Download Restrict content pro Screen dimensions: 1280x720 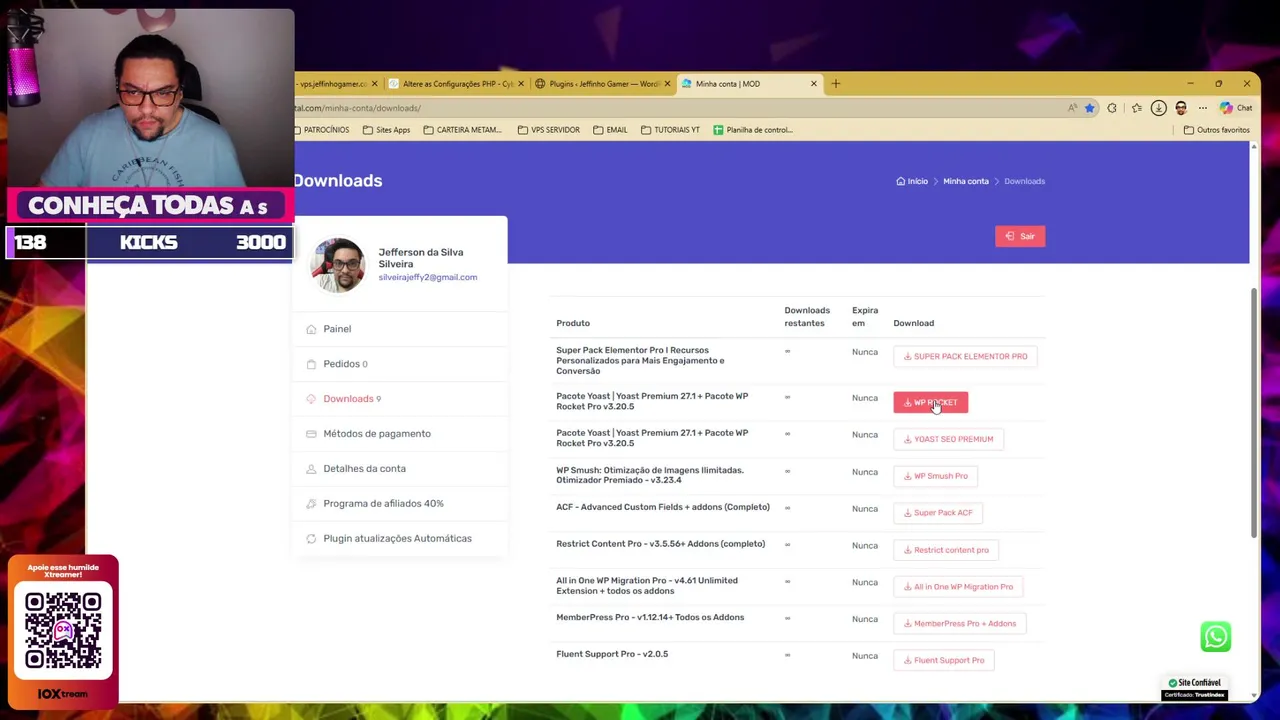(946, 550)
